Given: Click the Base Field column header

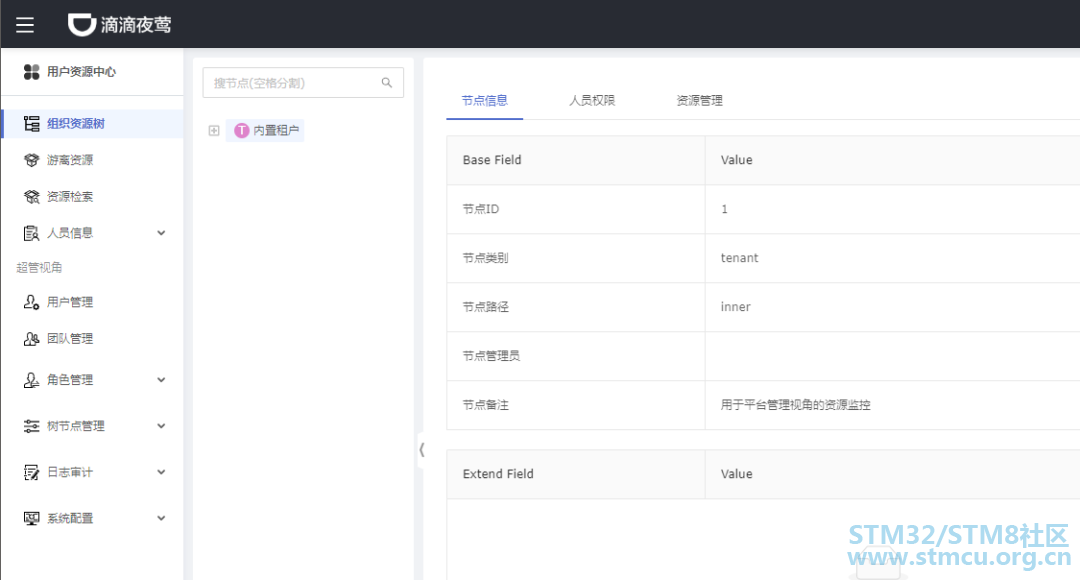Looking at the screenshot, I should coord(576,160).
